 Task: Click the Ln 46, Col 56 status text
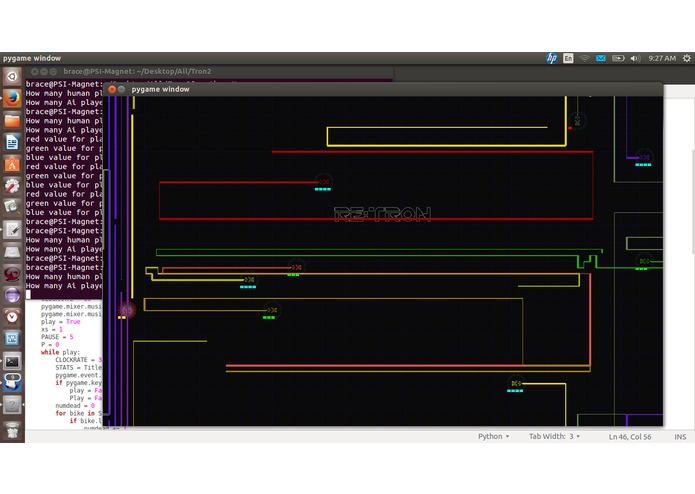pyautogui.click(x=630, y=437)
